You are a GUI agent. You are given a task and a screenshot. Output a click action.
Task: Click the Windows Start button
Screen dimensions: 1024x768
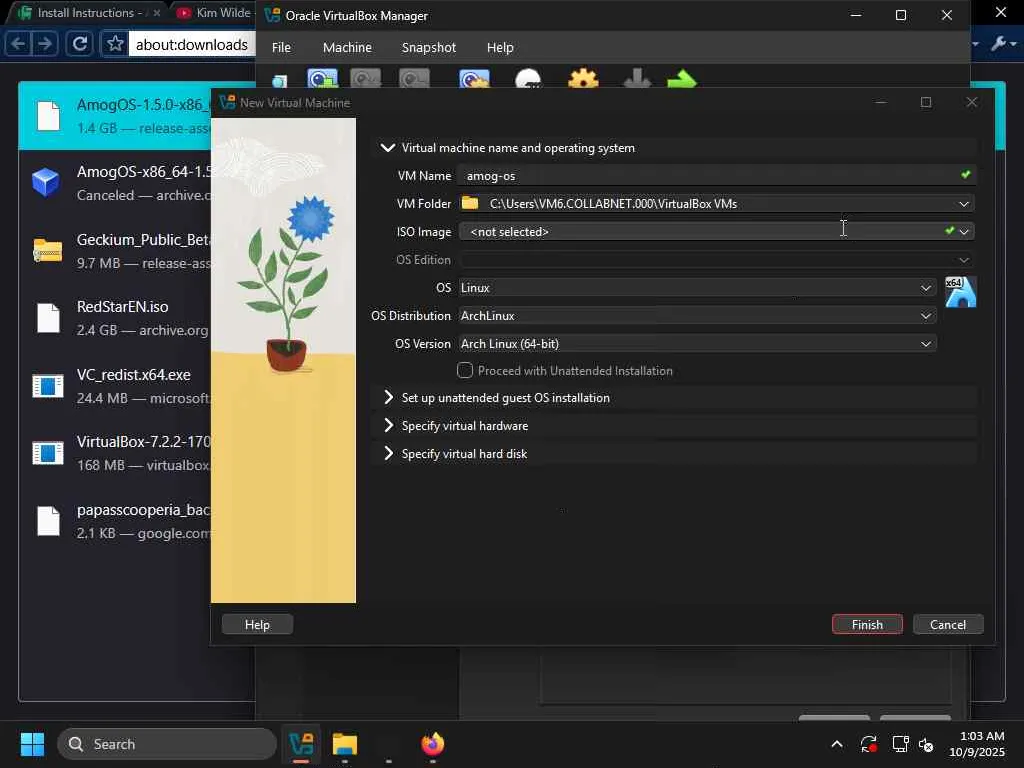[32, 744]
